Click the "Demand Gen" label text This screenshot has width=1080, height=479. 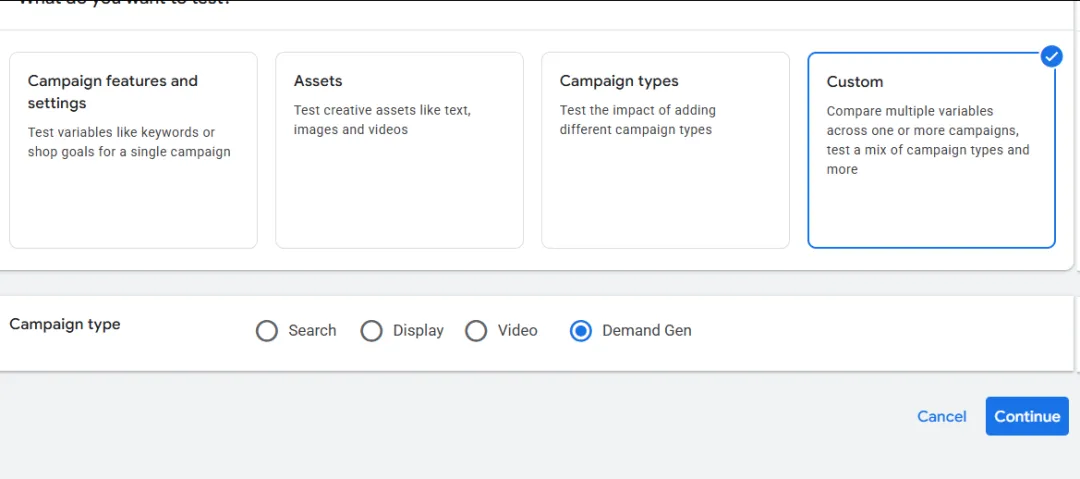click(x=646, y=331)
